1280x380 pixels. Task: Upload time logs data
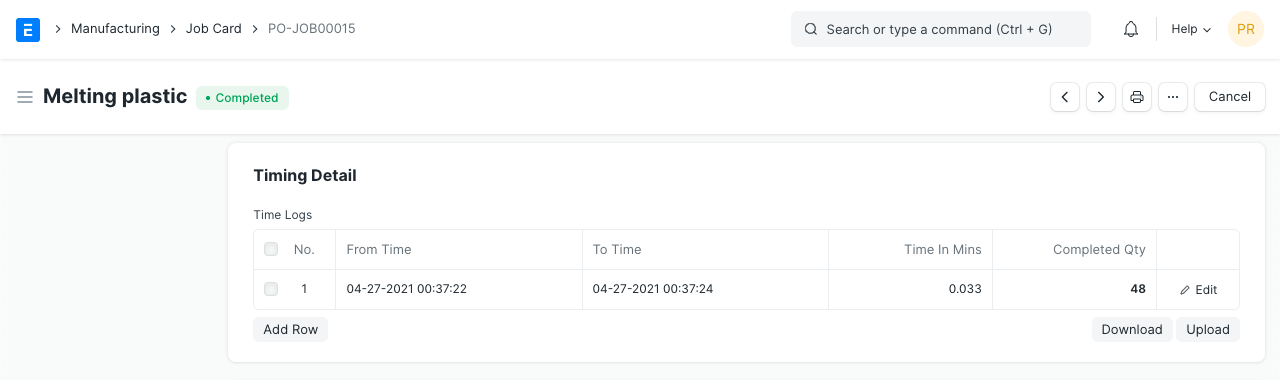[1208, 329]
